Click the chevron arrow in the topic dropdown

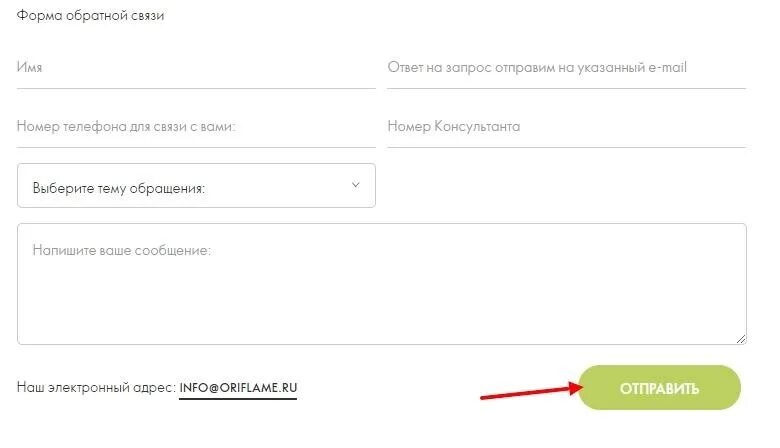355,185
